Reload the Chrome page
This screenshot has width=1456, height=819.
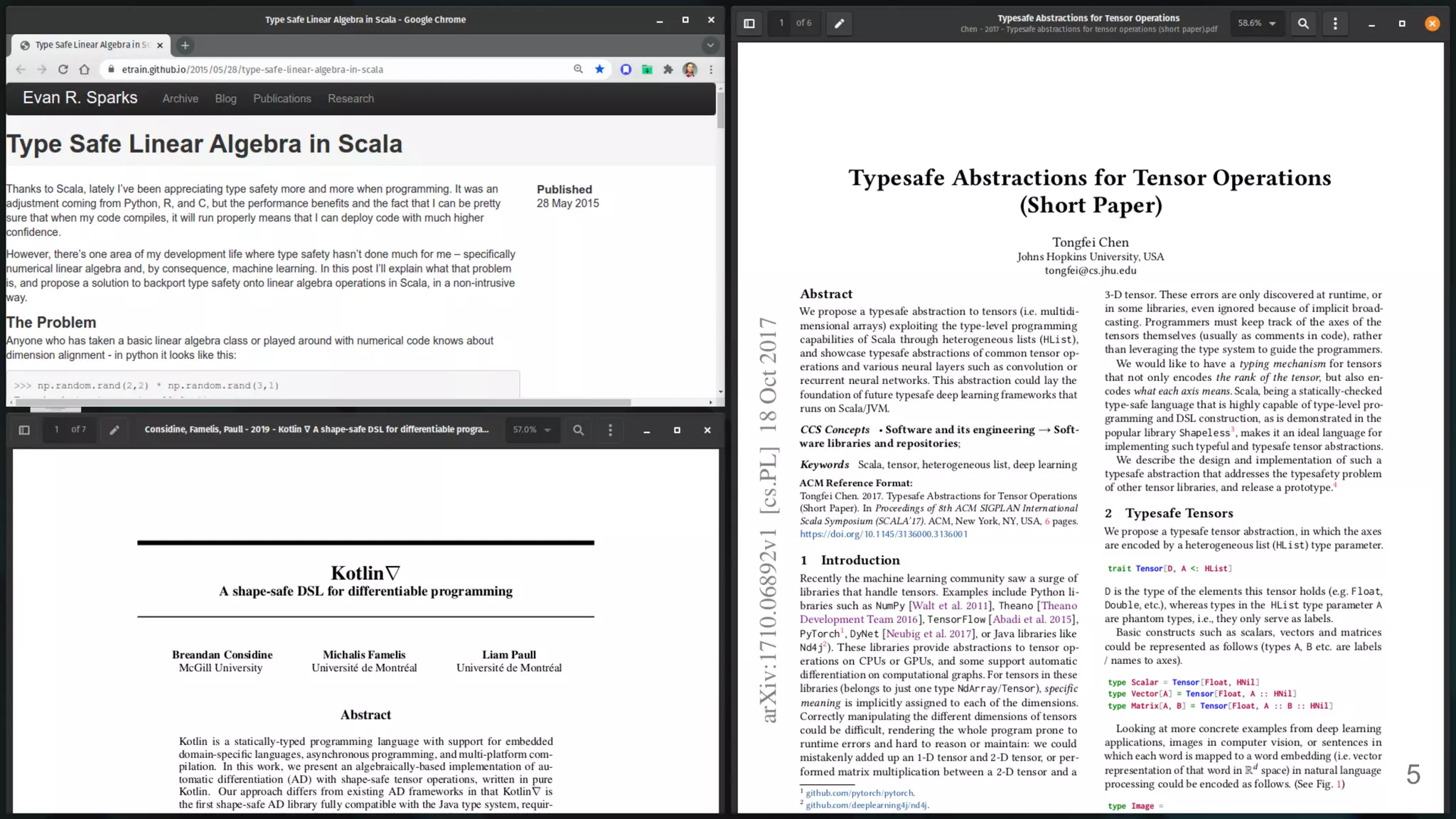click(x=63, y=70)
